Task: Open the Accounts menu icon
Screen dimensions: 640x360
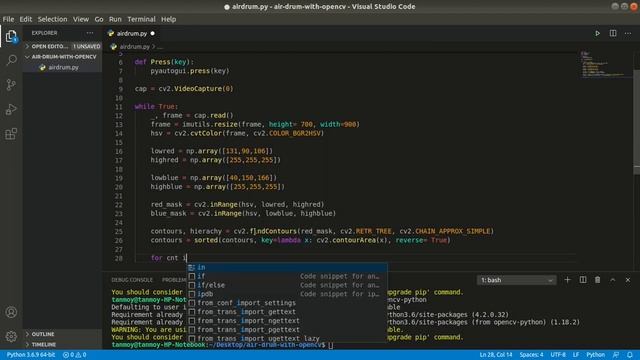Action: [11, 312]
